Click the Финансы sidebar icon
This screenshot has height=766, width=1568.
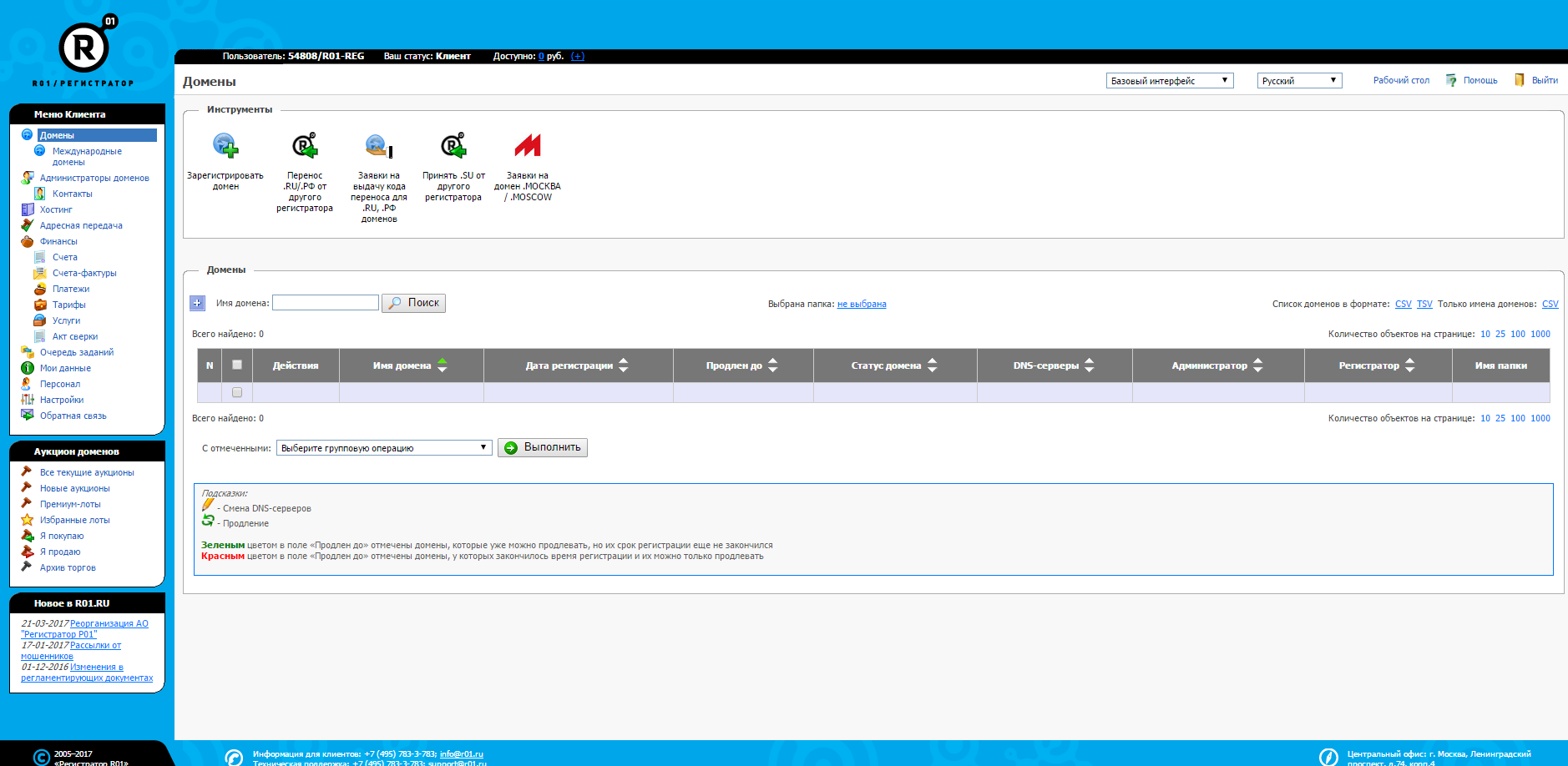tap(28, 241)
